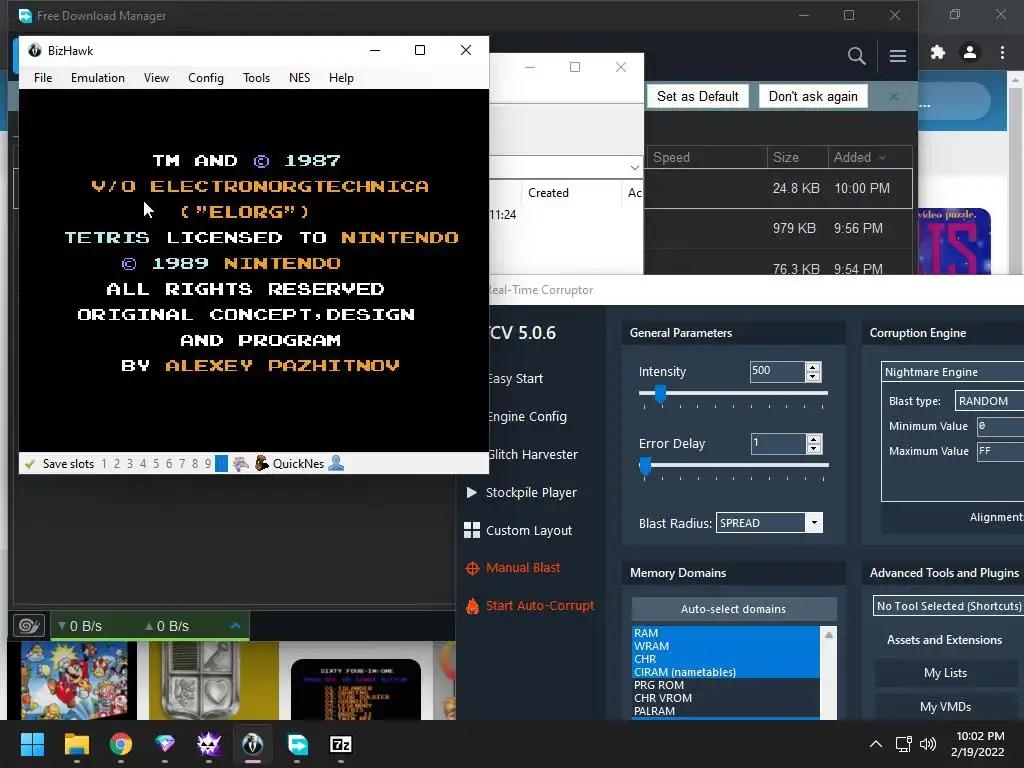
Task: Select save slot 2 in BizHawk
Action: click(117, 464)
